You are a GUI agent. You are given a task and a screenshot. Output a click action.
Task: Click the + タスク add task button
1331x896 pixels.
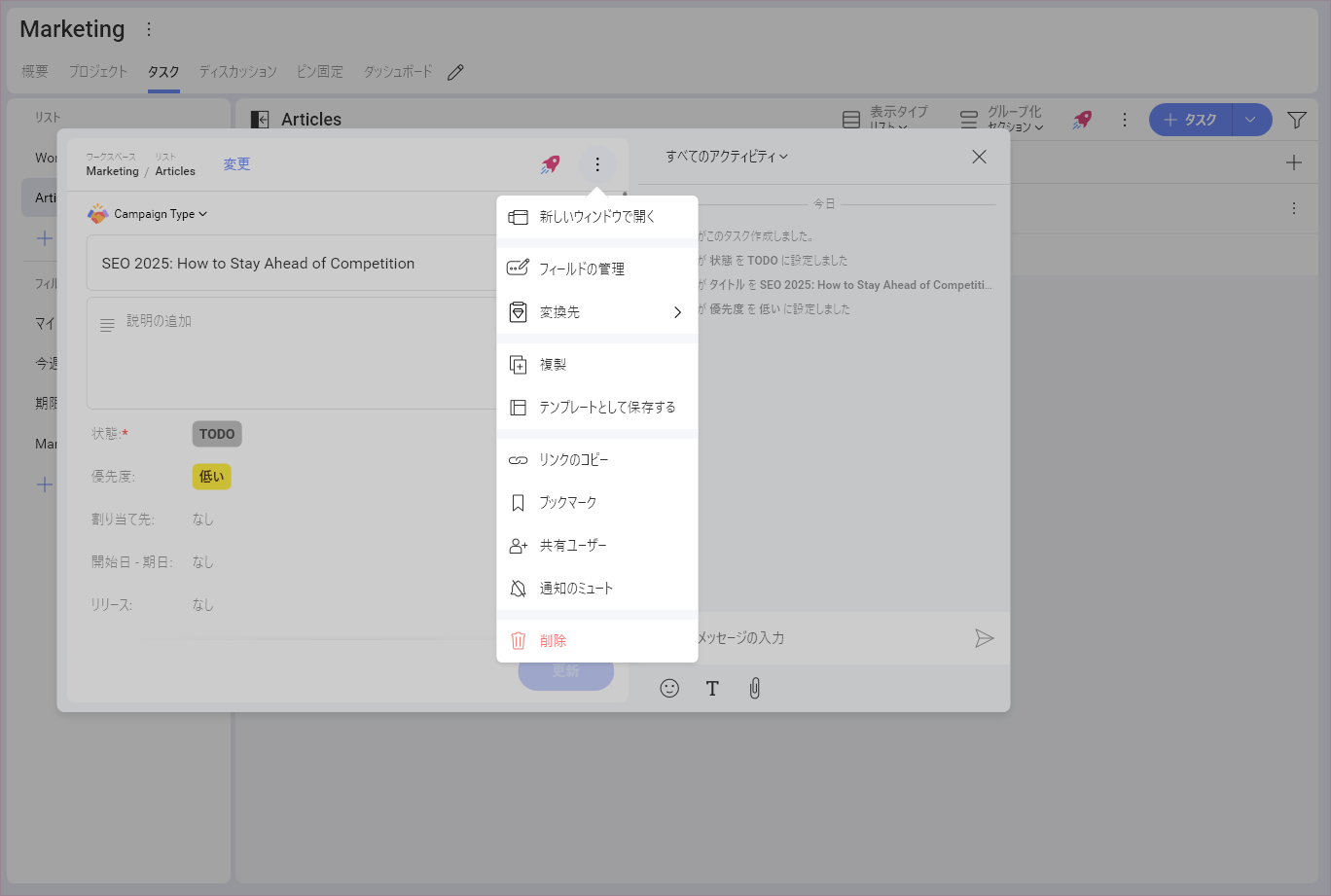pos(1191,120)
